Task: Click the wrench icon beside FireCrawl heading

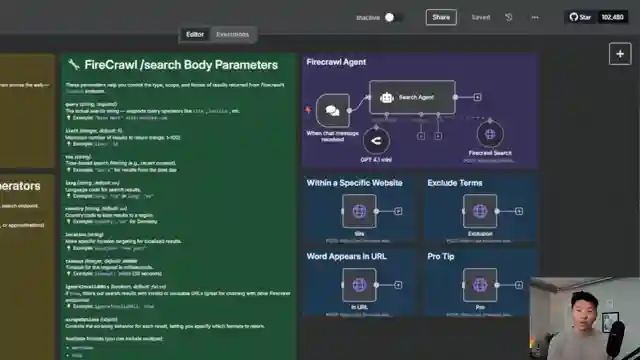Action: pyautogui.click(x=73, y=64)
